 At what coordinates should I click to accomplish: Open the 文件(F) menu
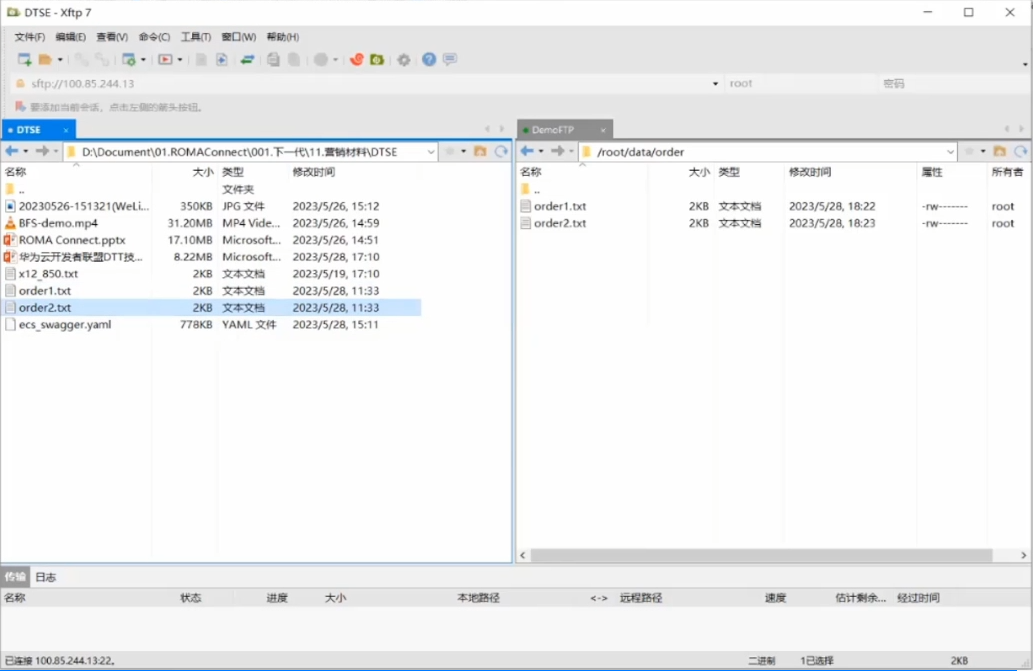click(x=30, y=37)
